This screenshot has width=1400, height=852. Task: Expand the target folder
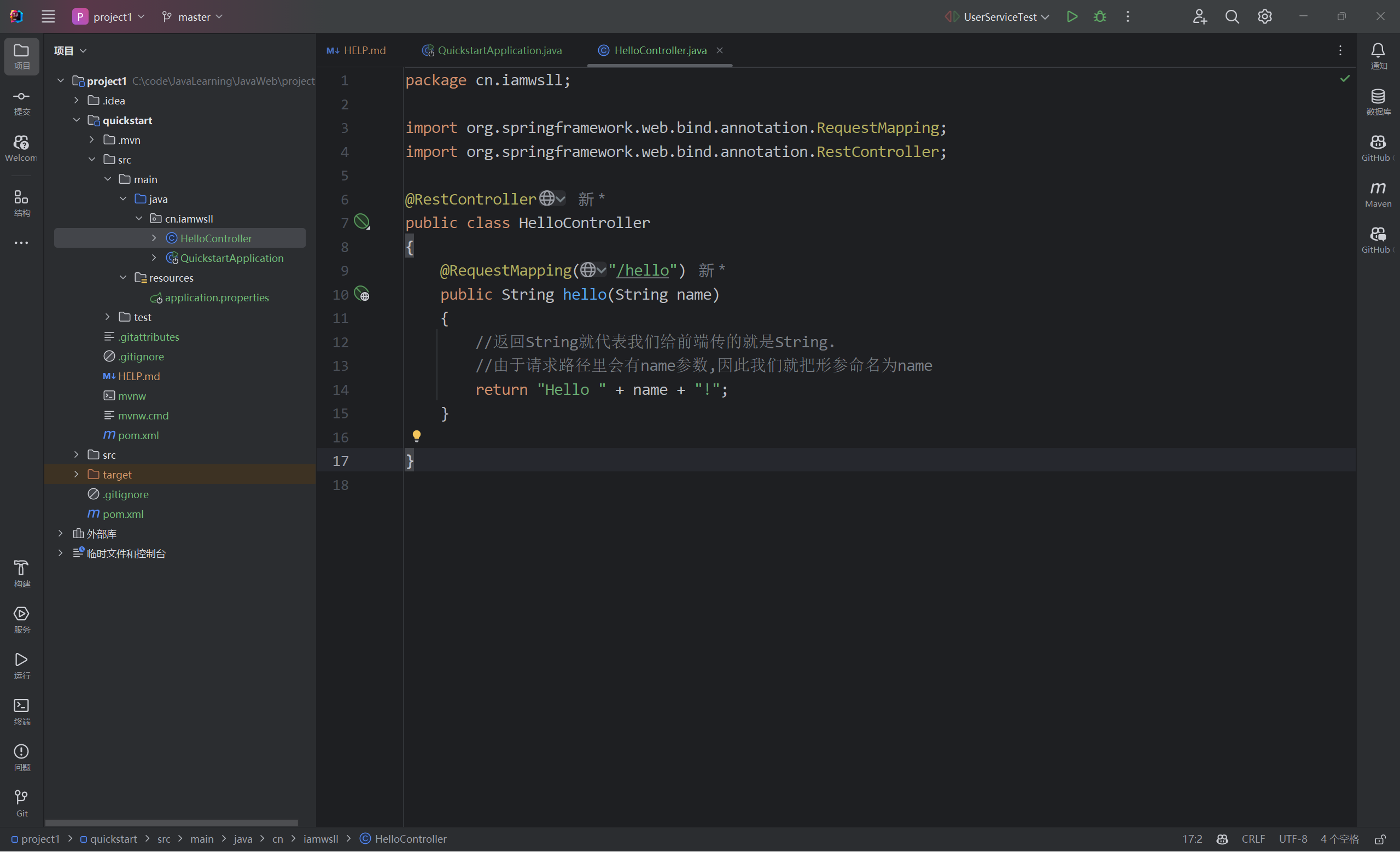[x=76, y=474]
